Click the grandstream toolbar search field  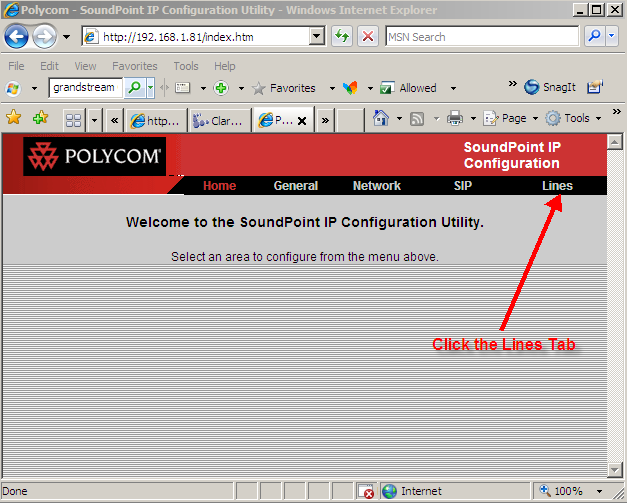(x=85, y=88)
